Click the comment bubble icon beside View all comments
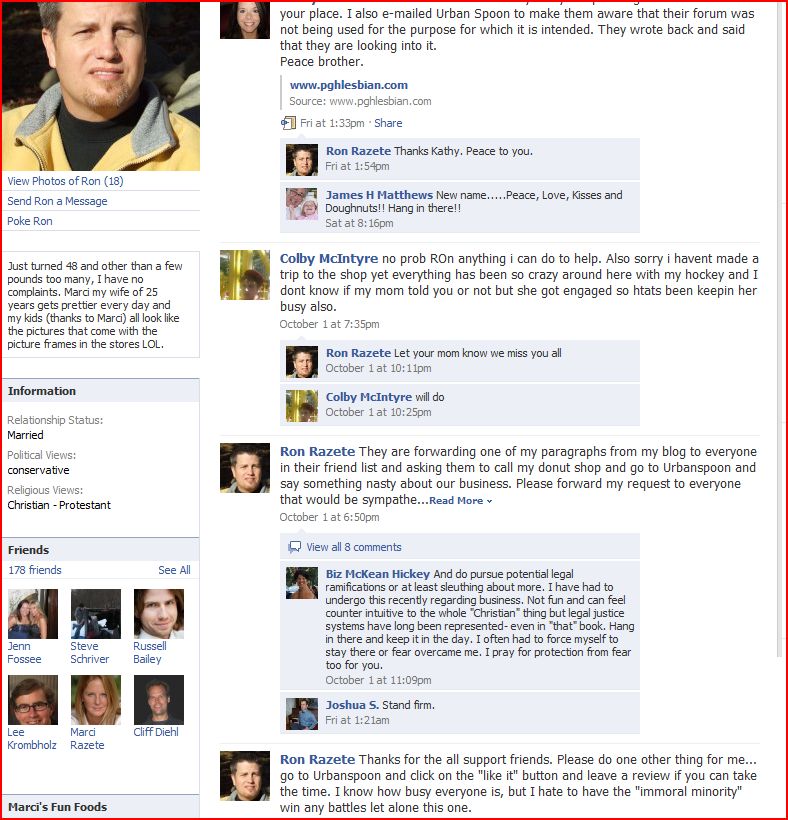 (294, 547)
